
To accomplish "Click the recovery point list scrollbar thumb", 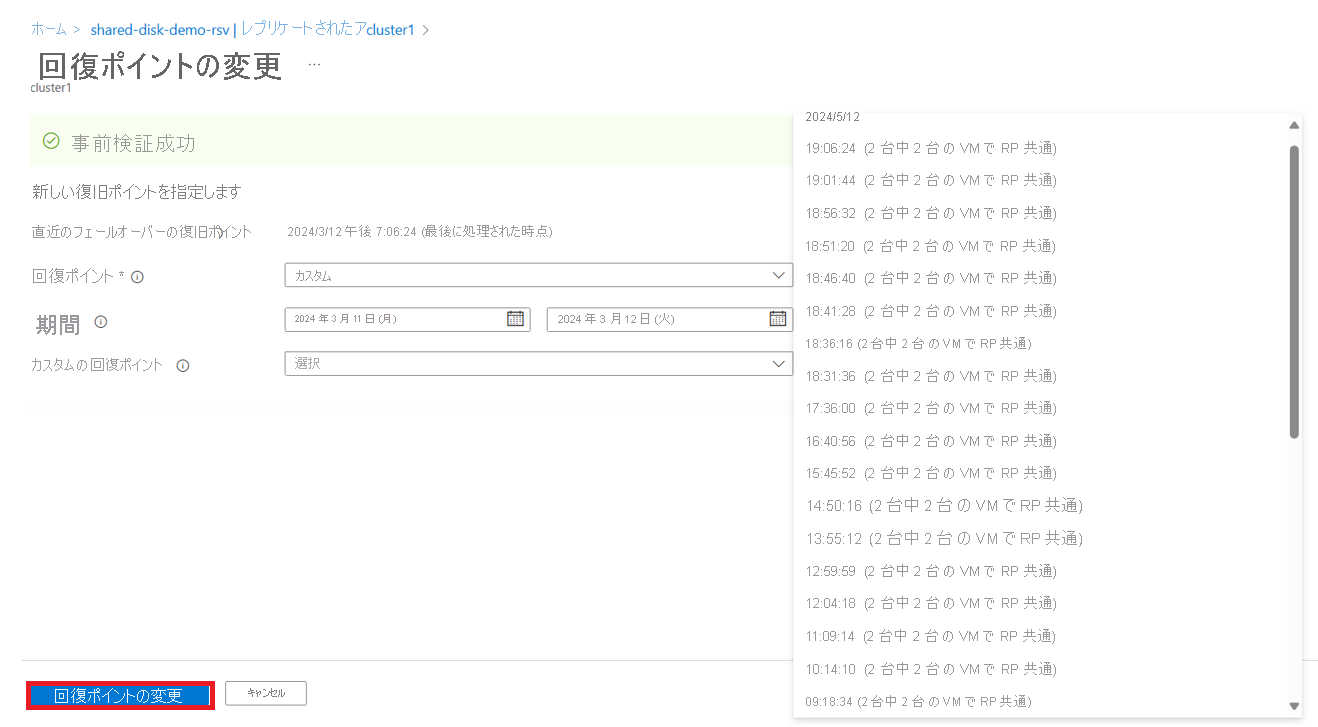I will [x=1294, y=292].
